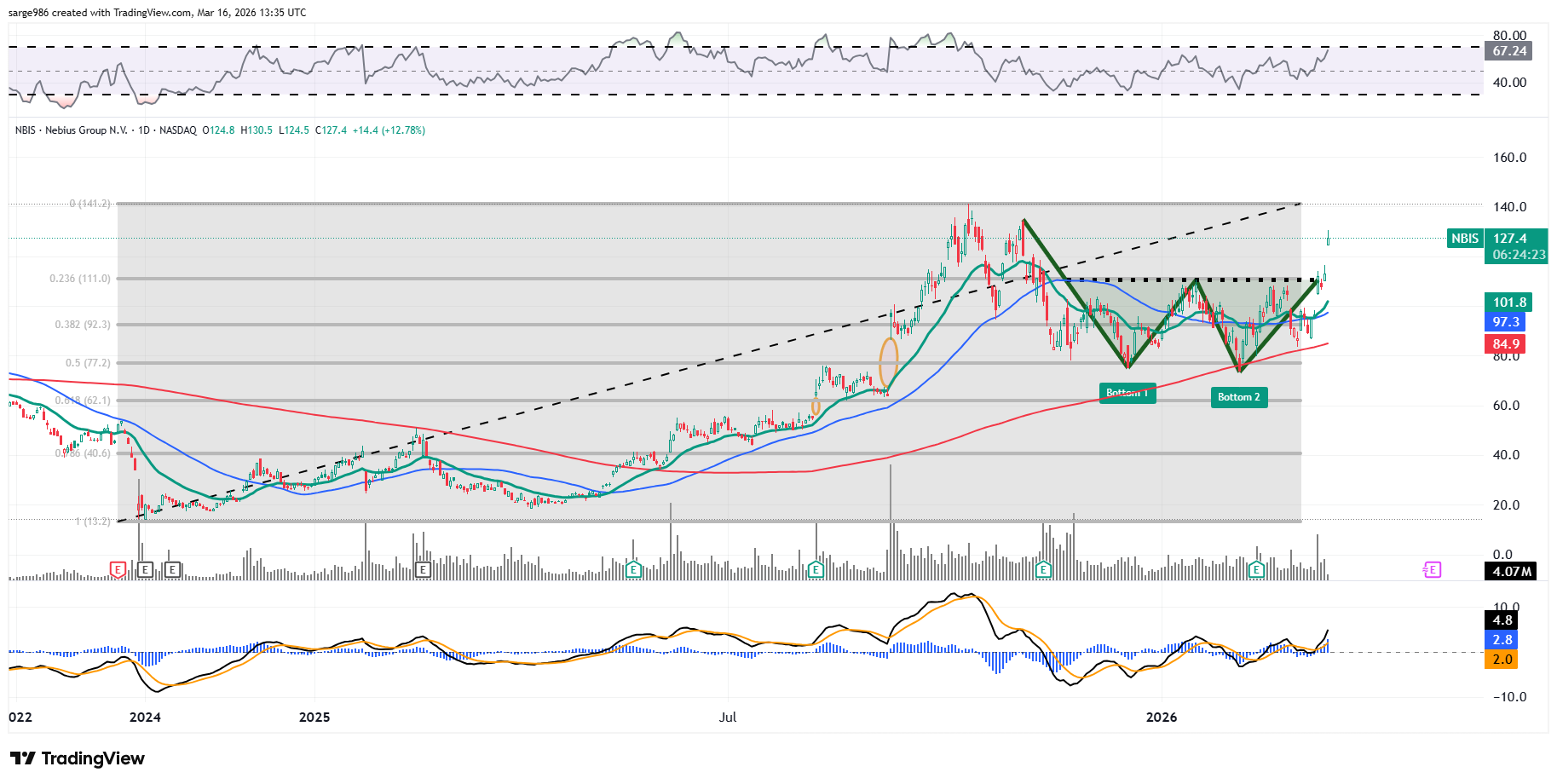Click the Bottom 1 label

(1127, 394)
